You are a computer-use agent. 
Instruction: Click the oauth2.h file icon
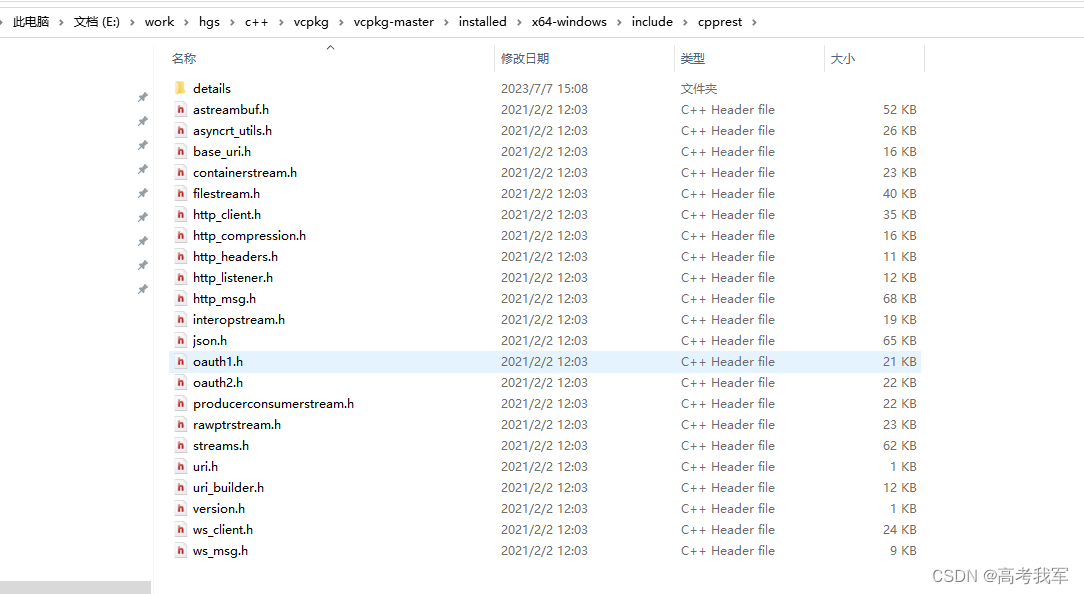pyautogui.click(x=180, y=382)
